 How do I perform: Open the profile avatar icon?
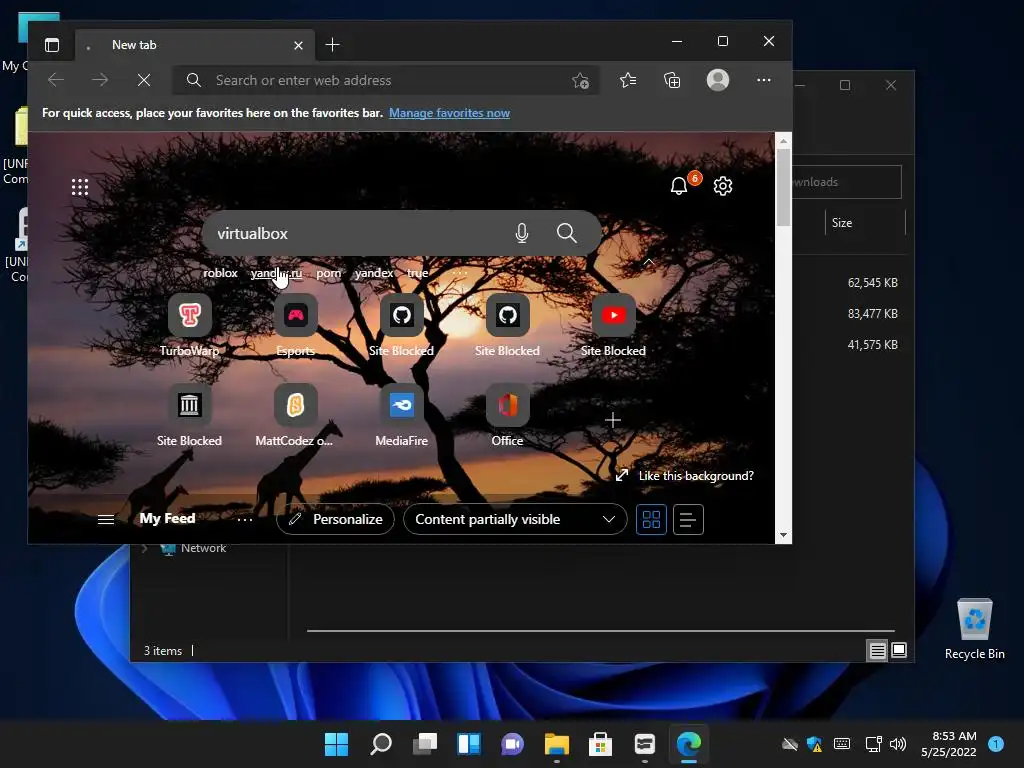(x=718, y=80)
